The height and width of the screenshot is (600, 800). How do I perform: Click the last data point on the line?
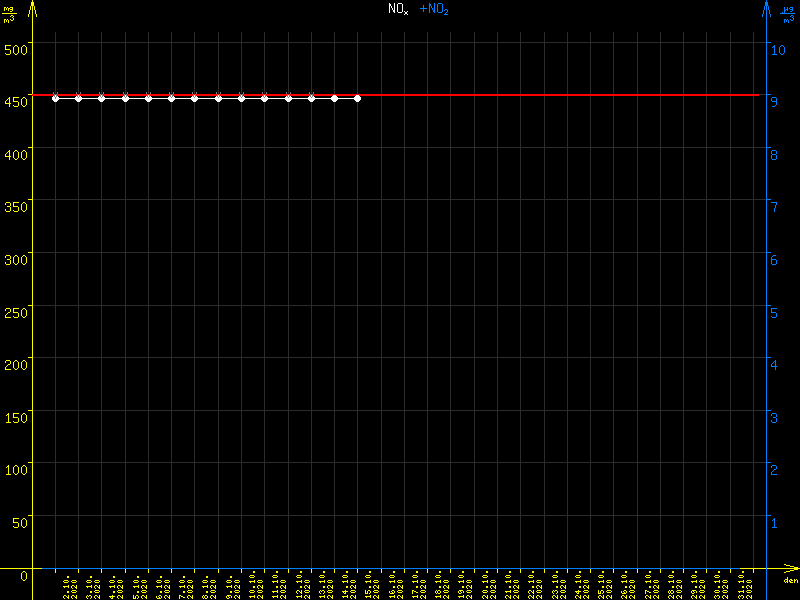point(357,98)
